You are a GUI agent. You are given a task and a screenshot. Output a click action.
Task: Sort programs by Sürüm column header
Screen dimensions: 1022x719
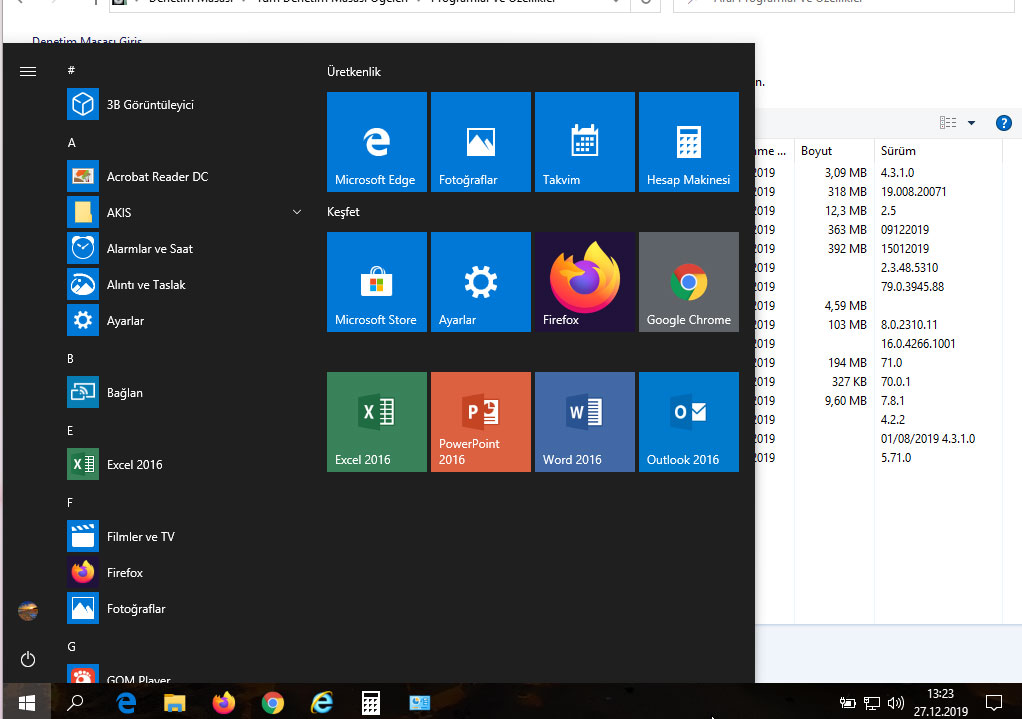pos(938,151)
